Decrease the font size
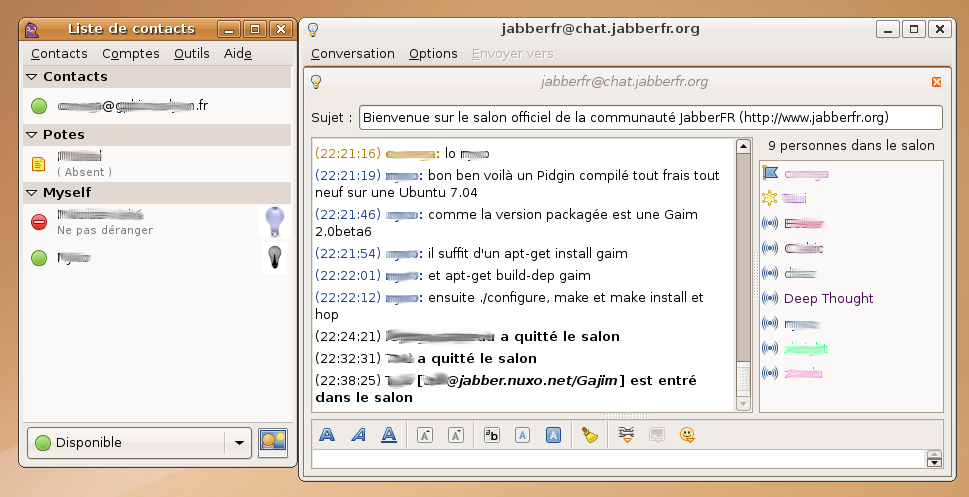The height and width of the screenshot is (497, 969). (x=455, y=434)
